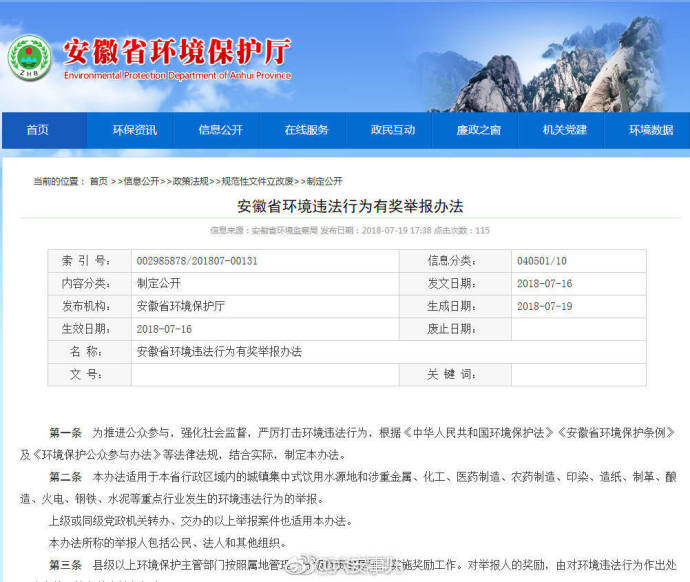This screenshot has height=582, width=690.
Task: Open the 信息公开 navigation menu
Action: [x=220, y=130]
